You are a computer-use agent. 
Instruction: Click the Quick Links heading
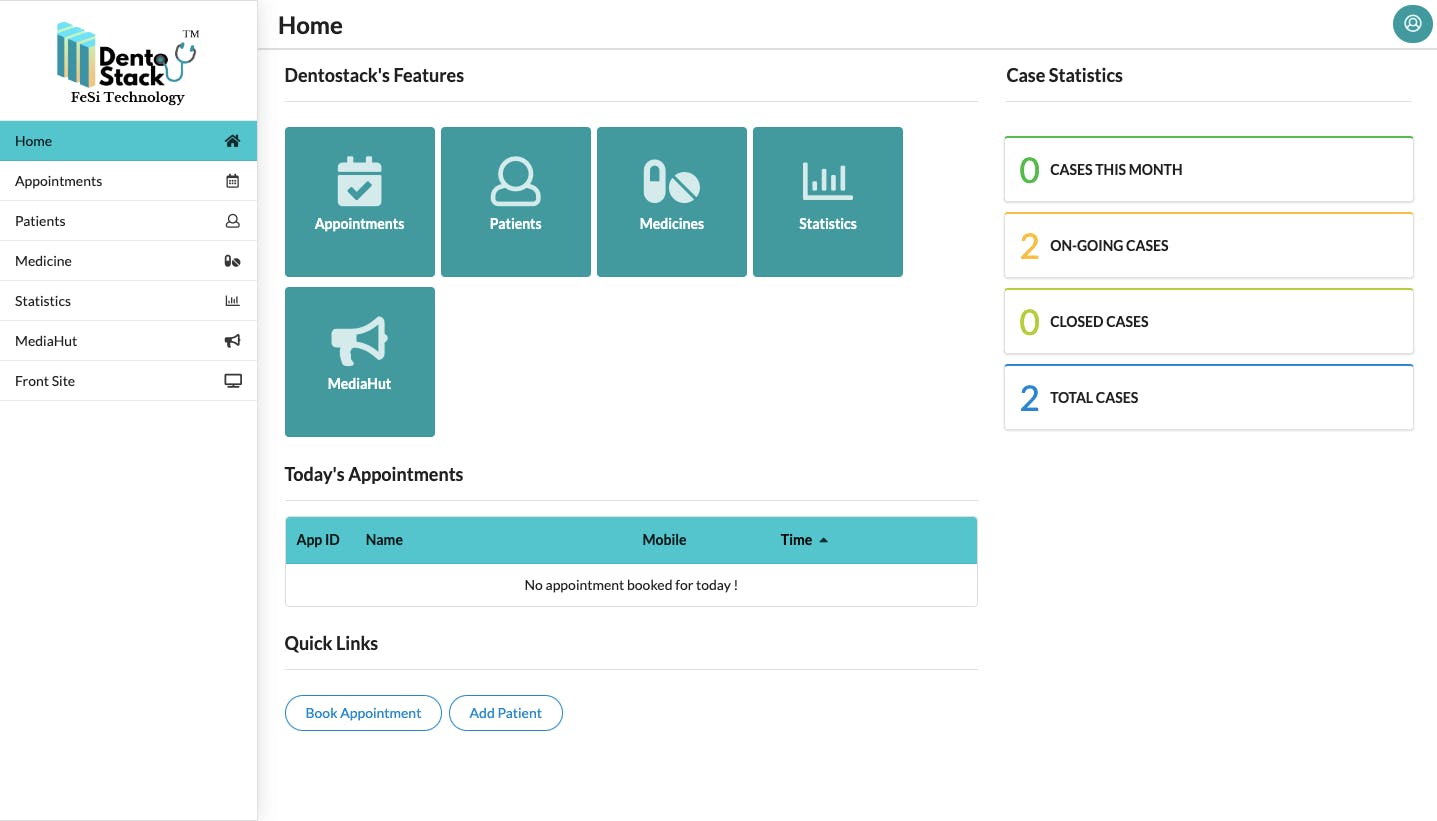click(x=331, y=644)
